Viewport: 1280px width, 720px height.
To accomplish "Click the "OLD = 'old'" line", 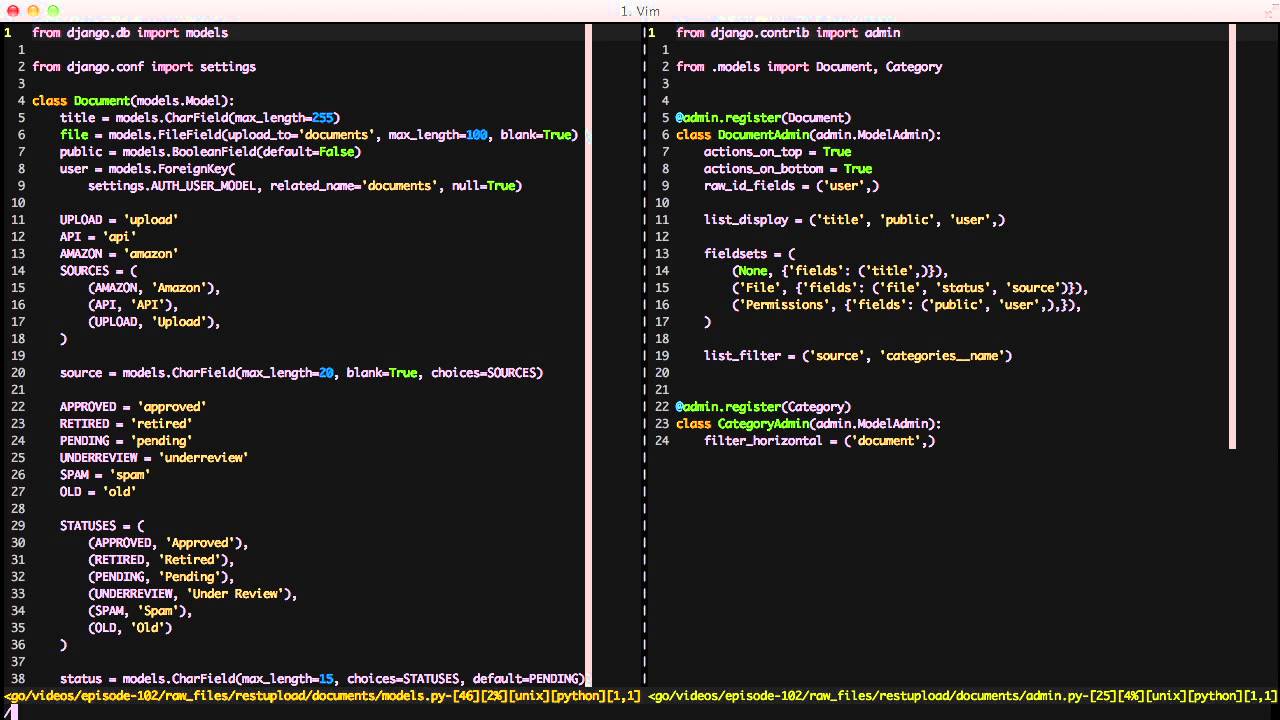I will [x=98, y=492].
